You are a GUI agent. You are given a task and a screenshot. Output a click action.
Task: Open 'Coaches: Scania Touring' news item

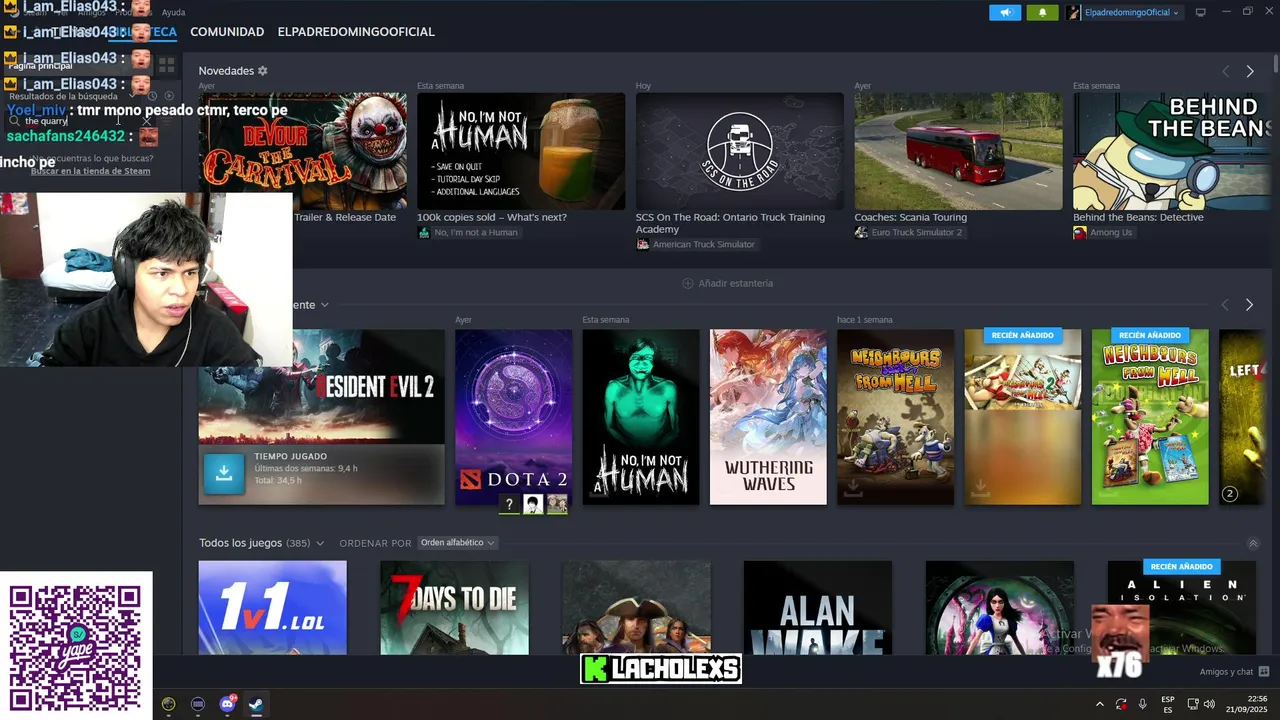[x=910, y=217]
